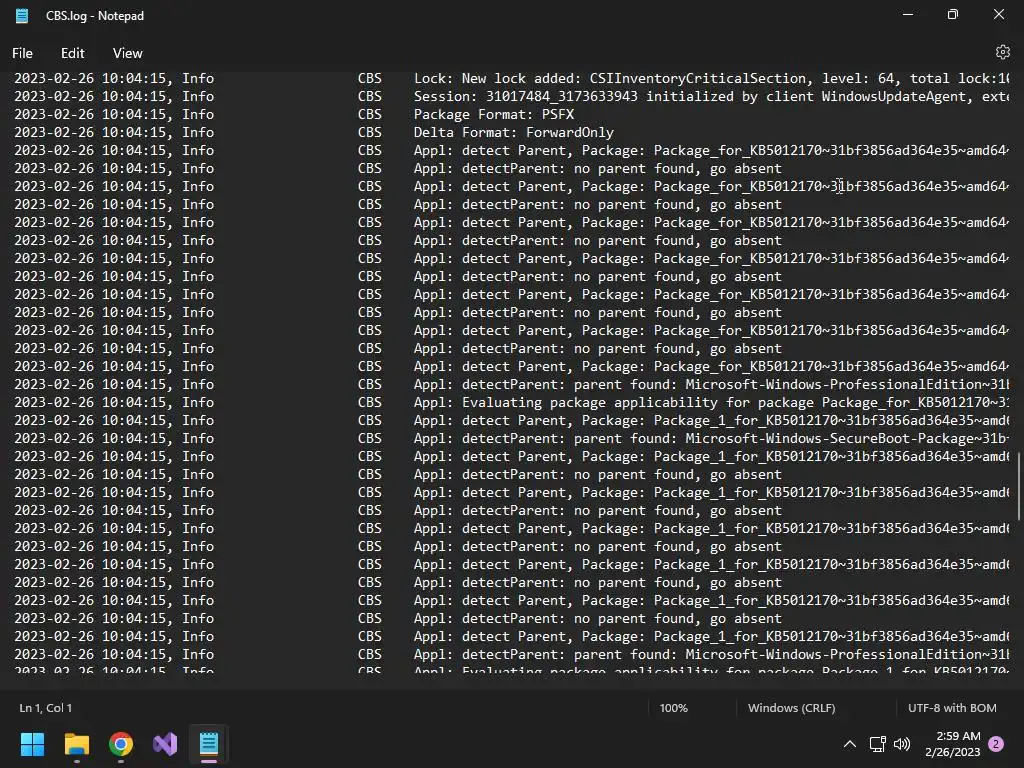This screenshot has width=1024, height=768.
Task: Close the CBS.log Notepad window
Action: point(999,14)
